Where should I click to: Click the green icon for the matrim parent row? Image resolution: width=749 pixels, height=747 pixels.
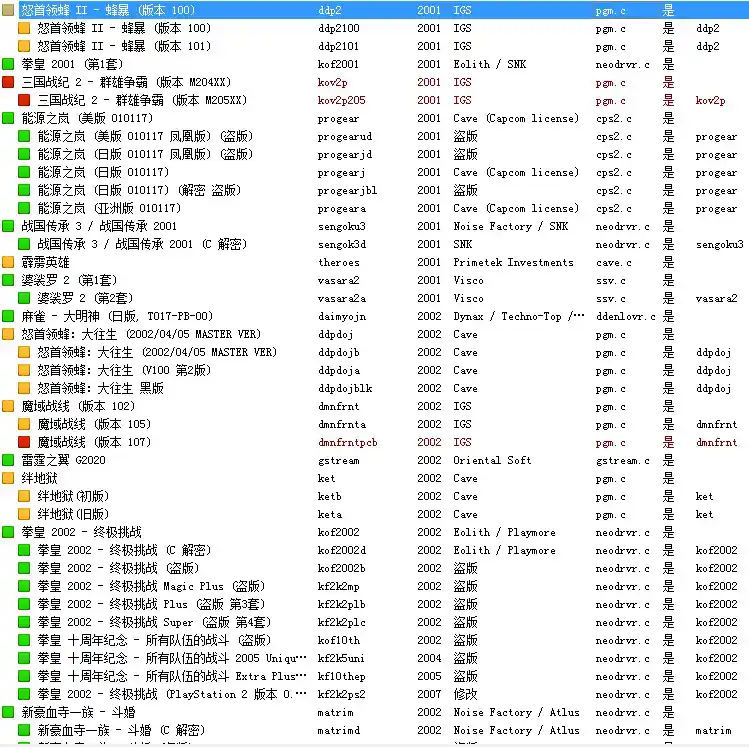point(8,712)
